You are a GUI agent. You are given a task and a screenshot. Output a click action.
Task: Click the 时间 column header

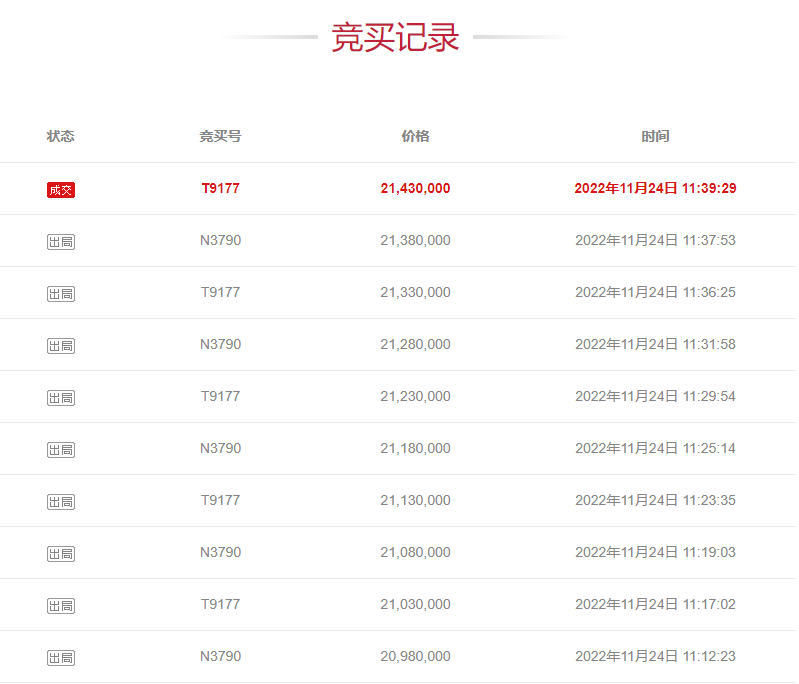click(x=655, y=136)
